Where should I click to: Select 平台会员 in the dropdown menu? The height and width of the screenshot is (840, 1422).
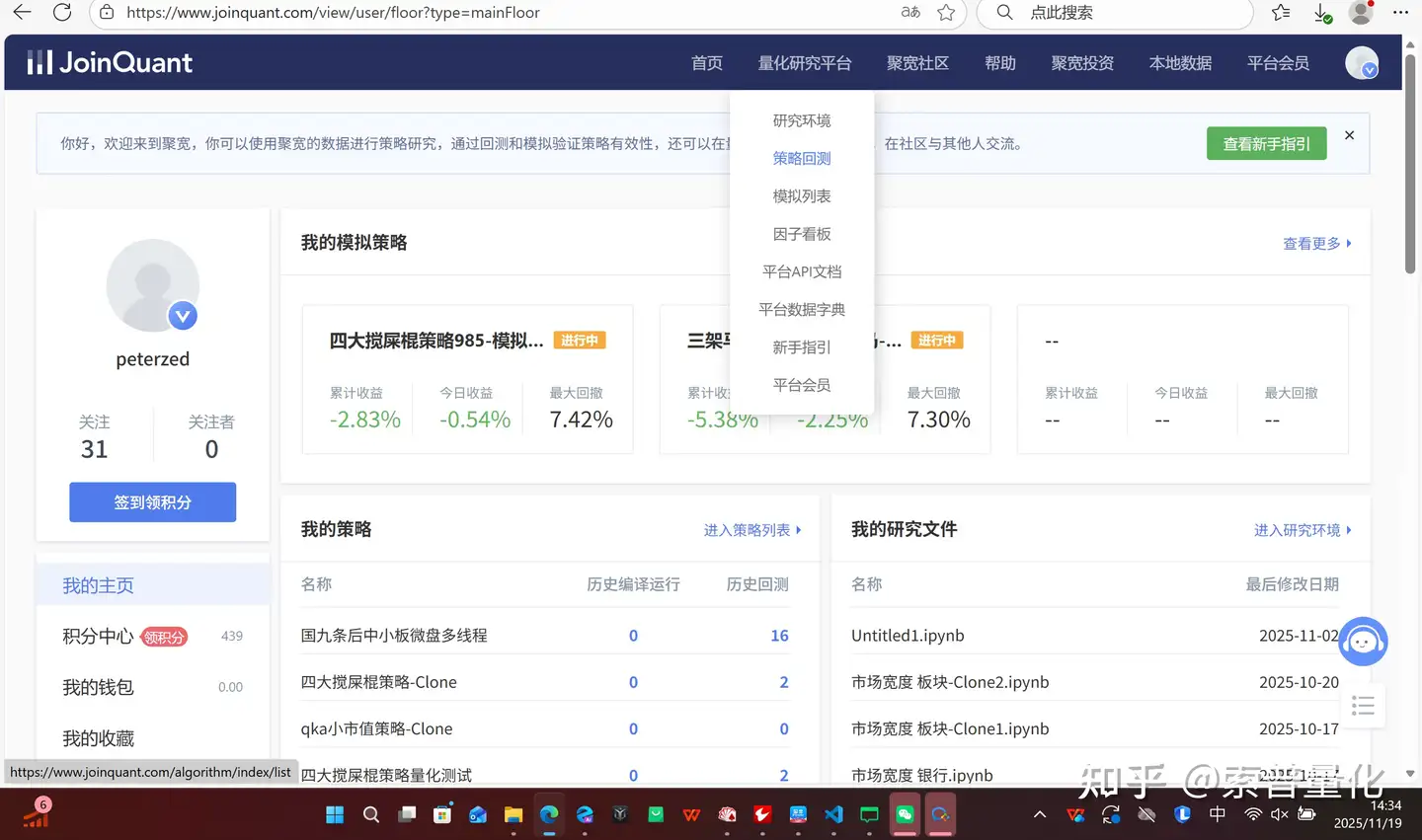(802, 385)
